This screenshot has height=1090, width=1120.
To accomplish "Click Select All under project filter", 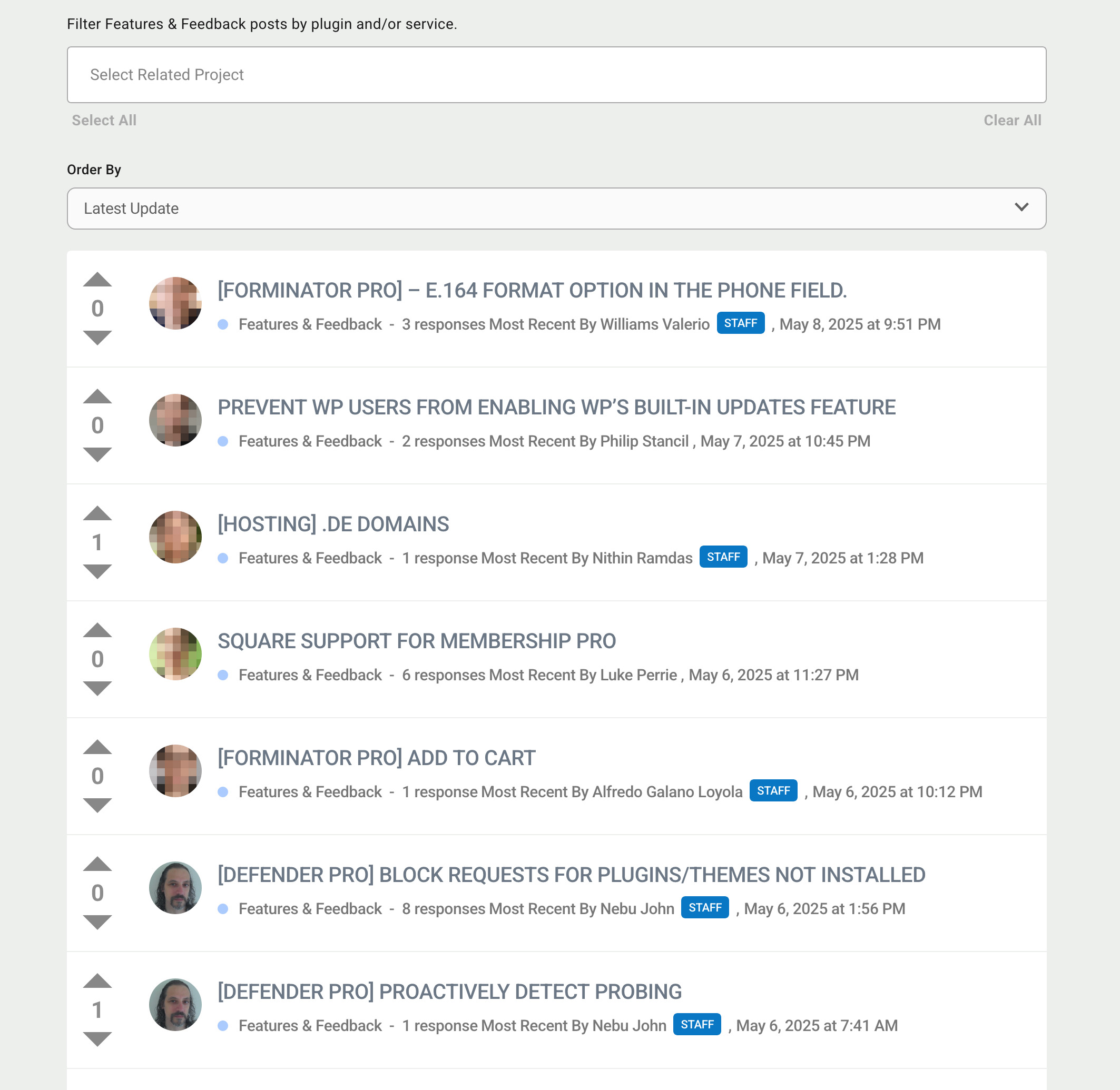I will pos(104,120).
